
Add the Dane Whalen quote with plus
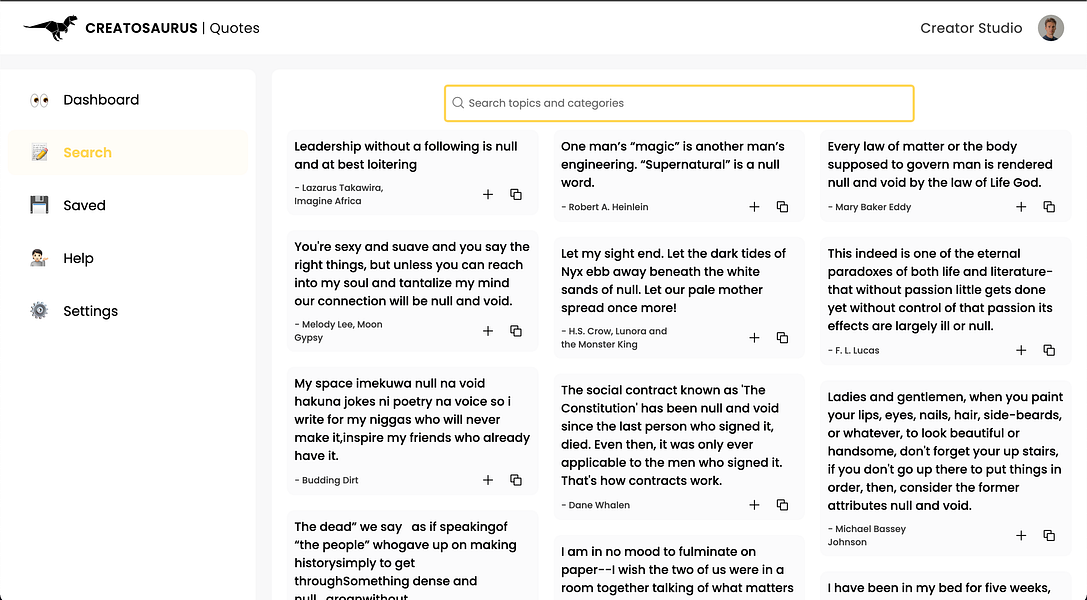tap(754, 505)
